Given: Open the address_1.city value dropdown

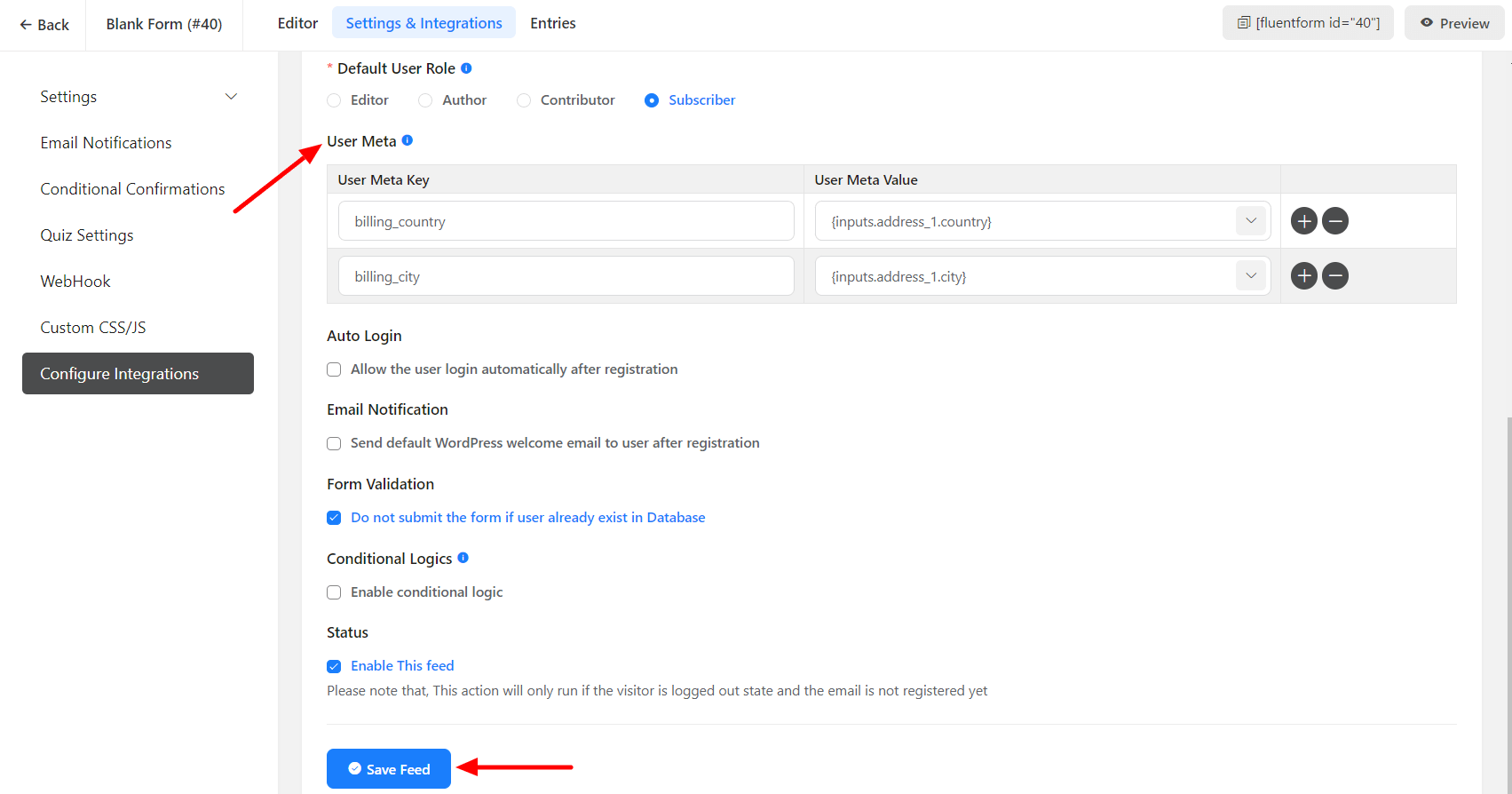Looking at the screenshot, I should click(x=1250, y=276).
